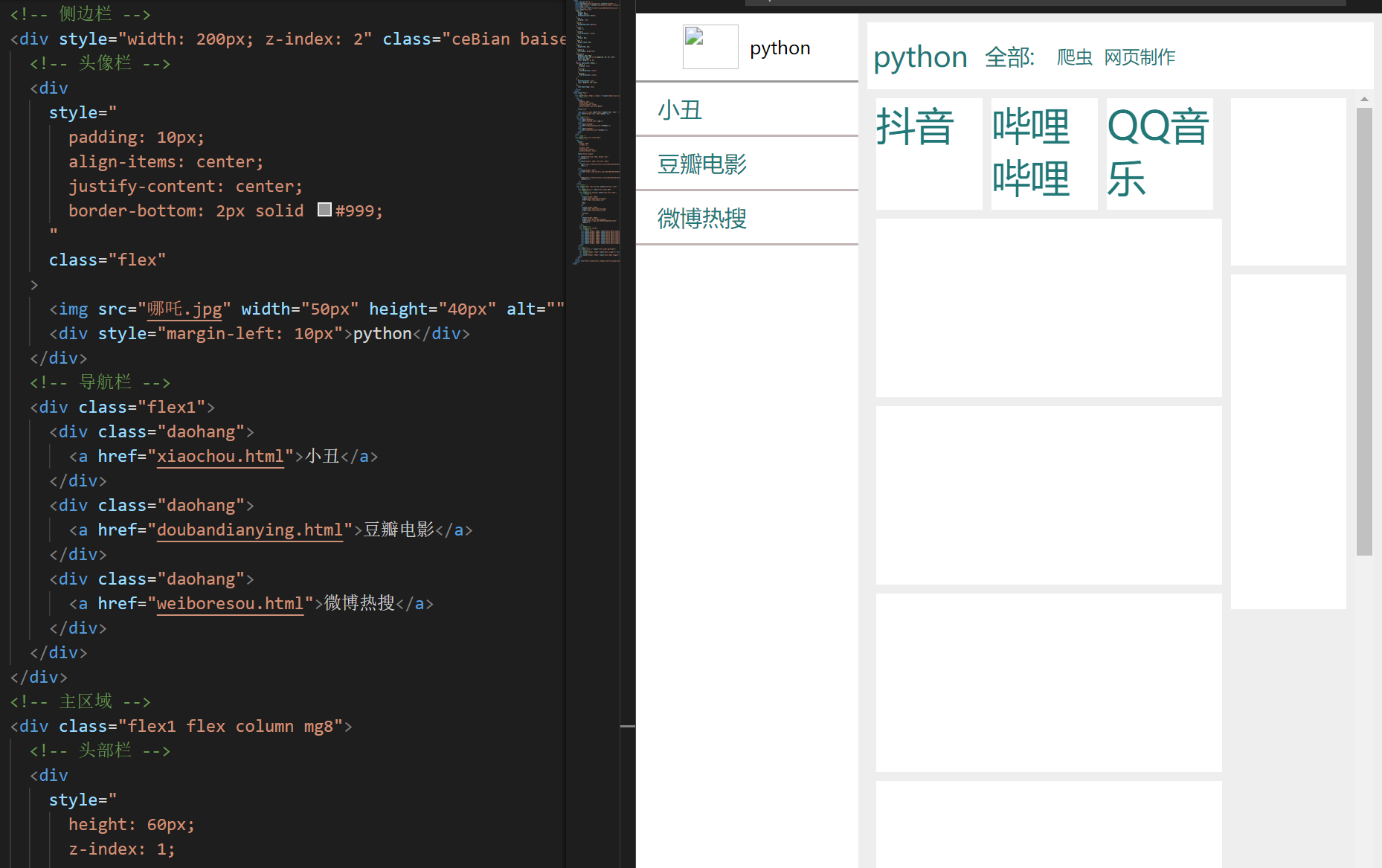Screen dimensions: 1382x868
Task: Select the 爬虫 category link
Action: point(1075,57)
